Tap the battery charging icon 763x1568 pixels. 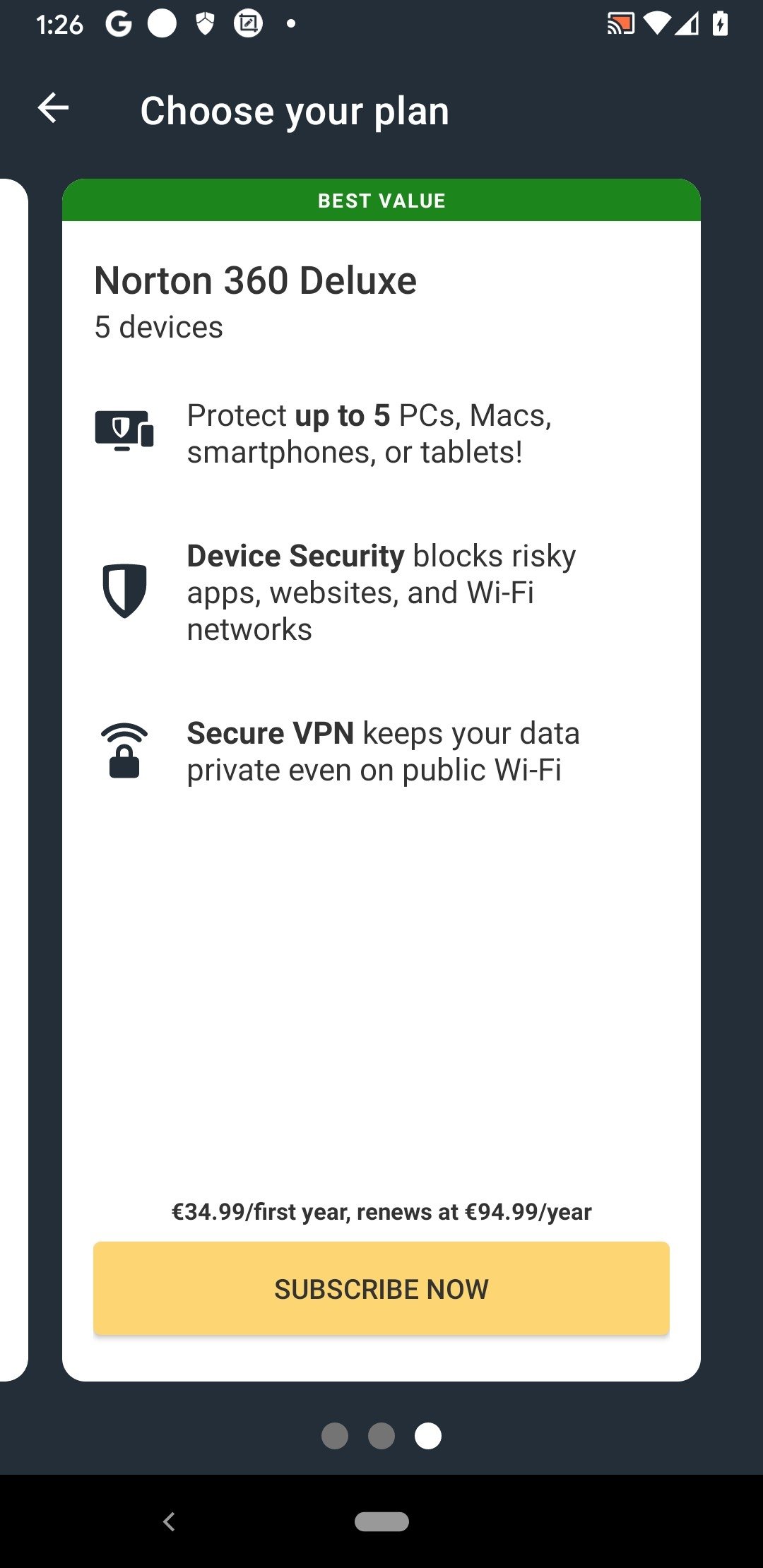(x=720, y=23)
